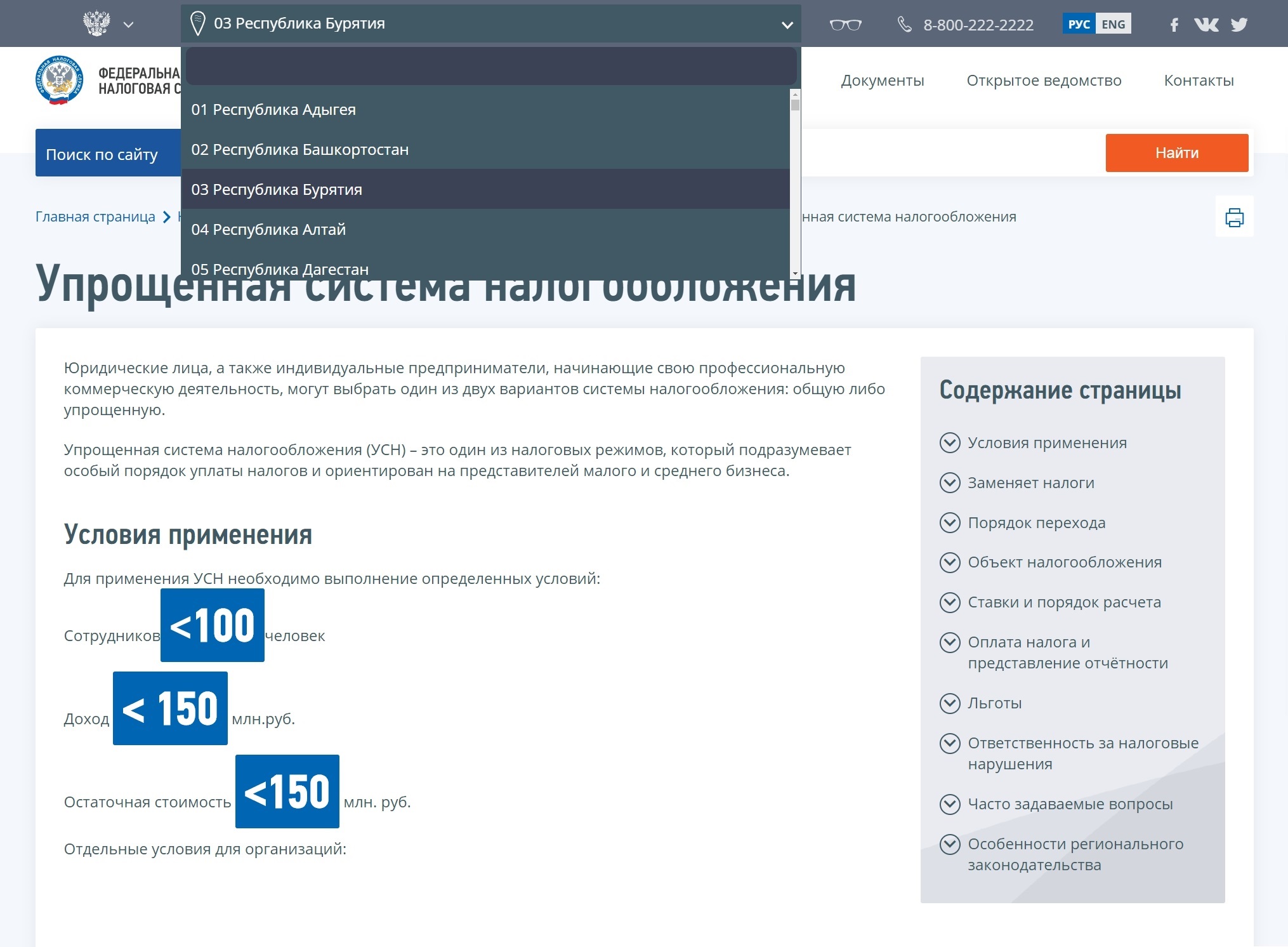Open the visually impaired glasses icon

point(845,25)
